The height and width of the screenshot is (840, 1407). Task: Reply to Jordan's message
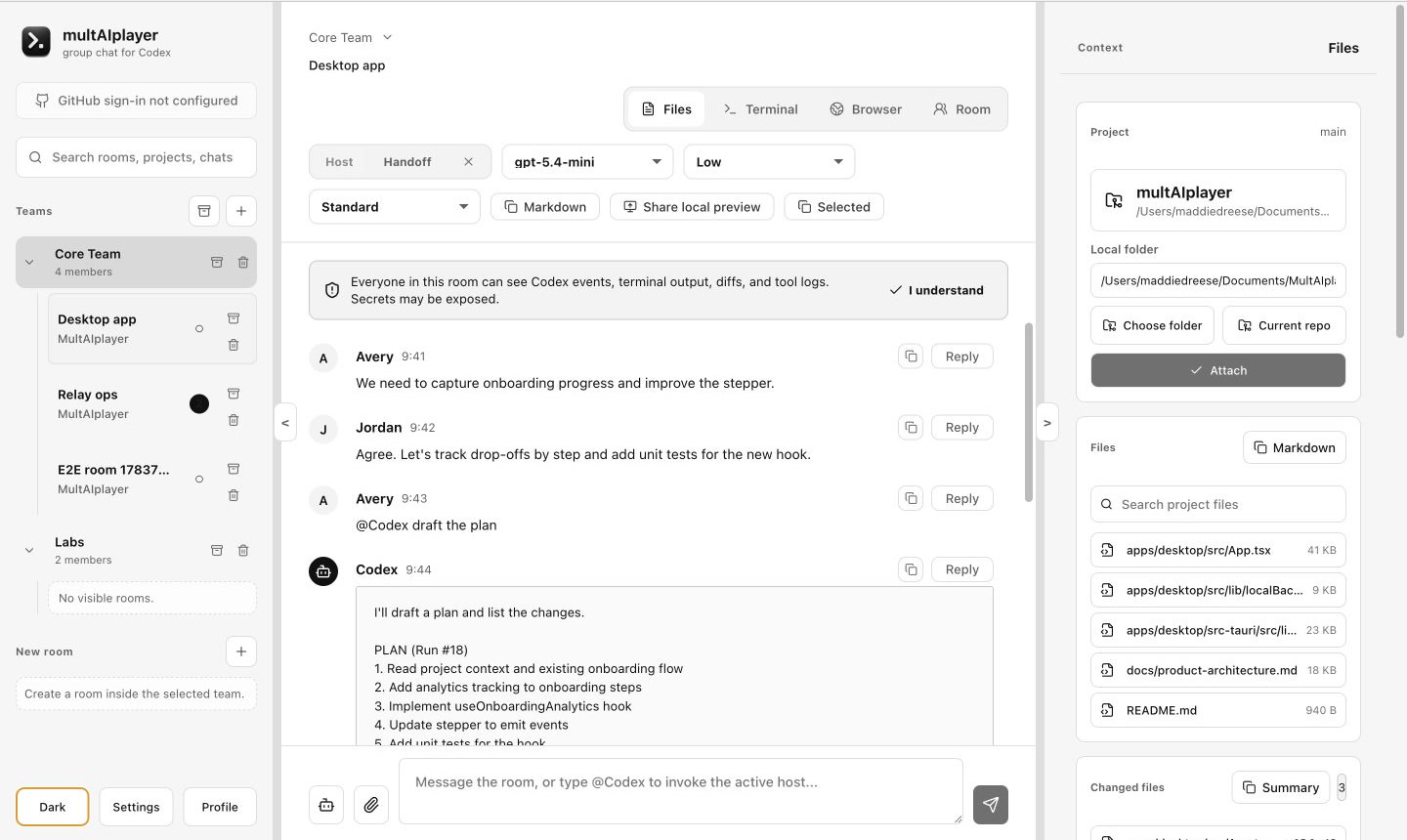point(961,428)
